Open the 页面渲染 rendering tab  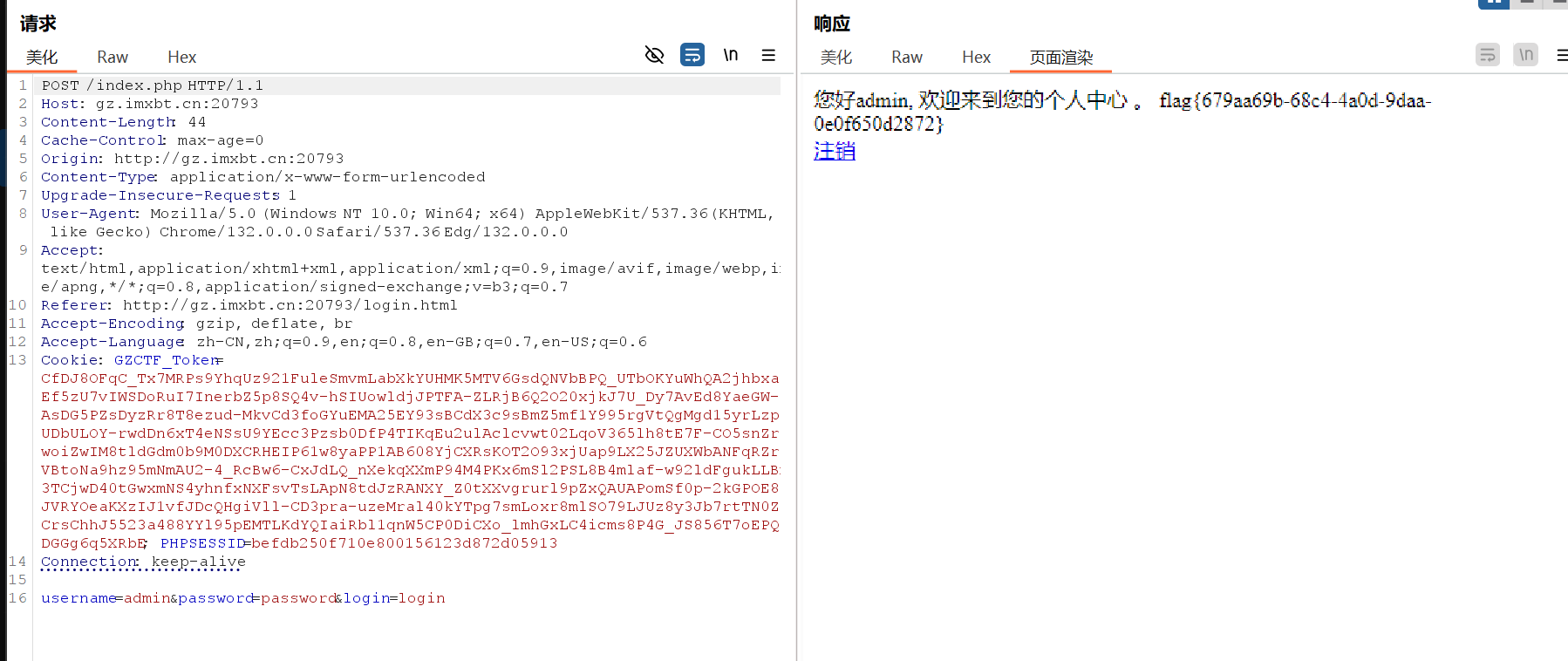tap(1059, 56)
